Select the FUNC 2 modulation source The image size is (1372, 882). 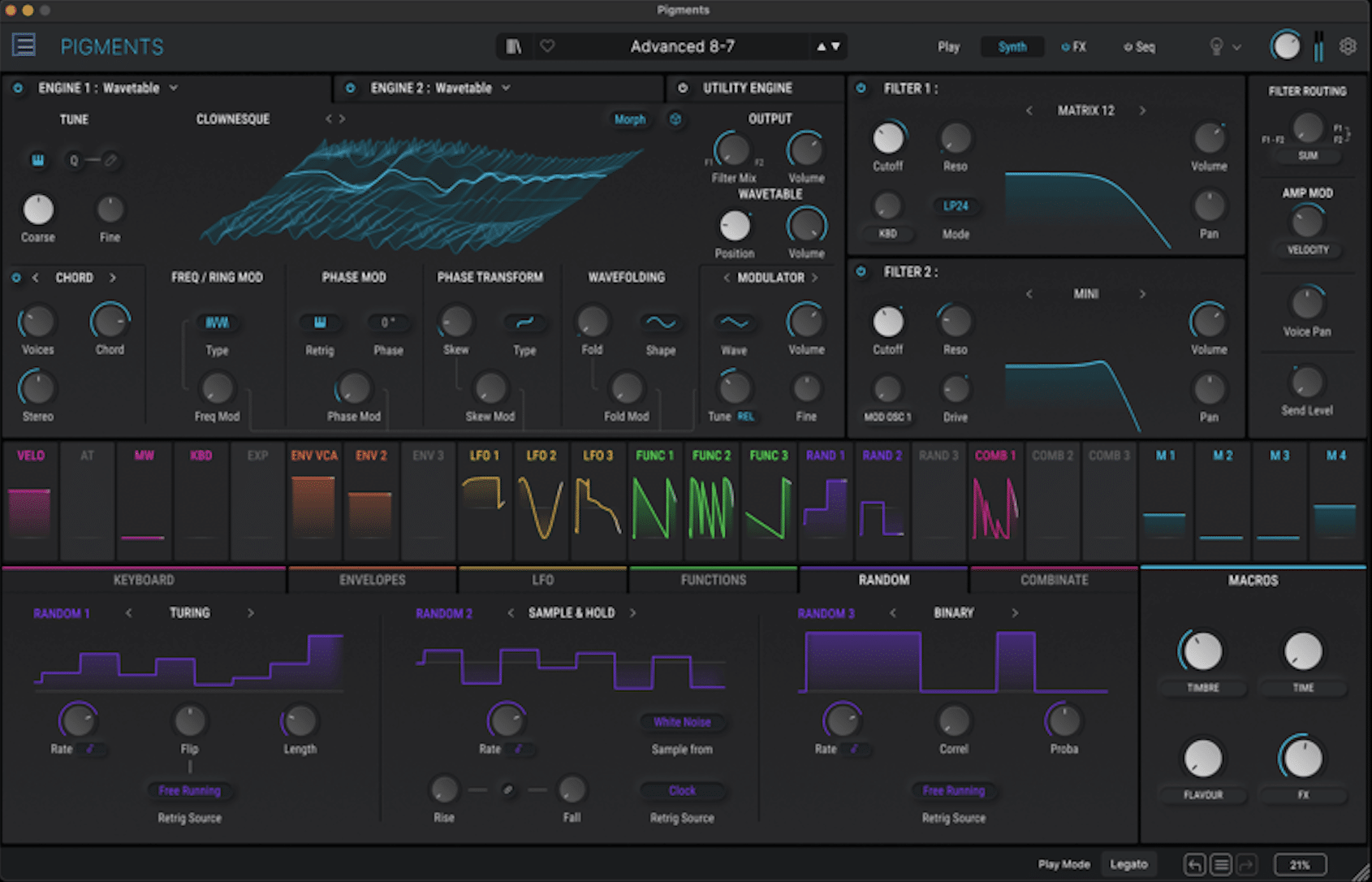tap(711, 499)
